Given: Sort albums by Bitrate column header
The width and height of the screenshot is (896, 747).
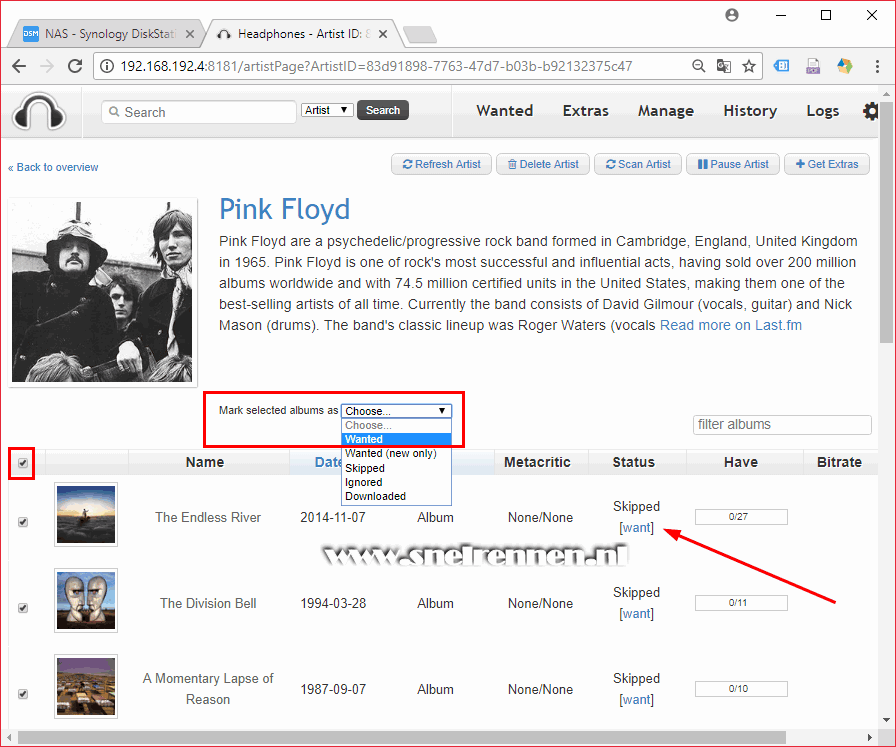Looking at the screenshot, I should click(839, 462).
